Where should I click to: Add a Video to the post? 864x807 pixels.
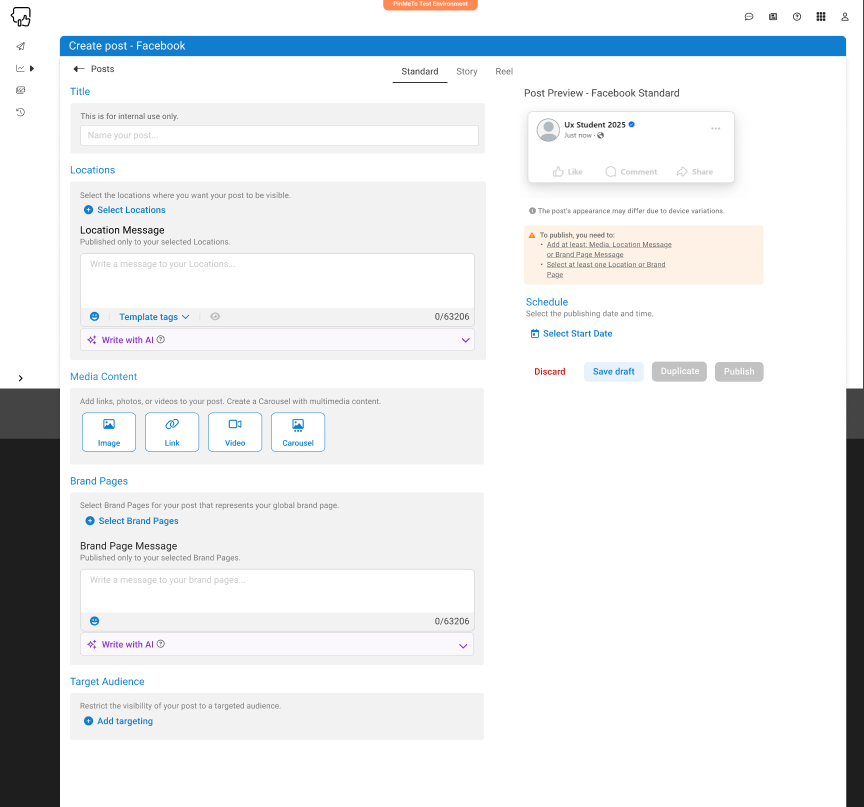pos(234,431)
